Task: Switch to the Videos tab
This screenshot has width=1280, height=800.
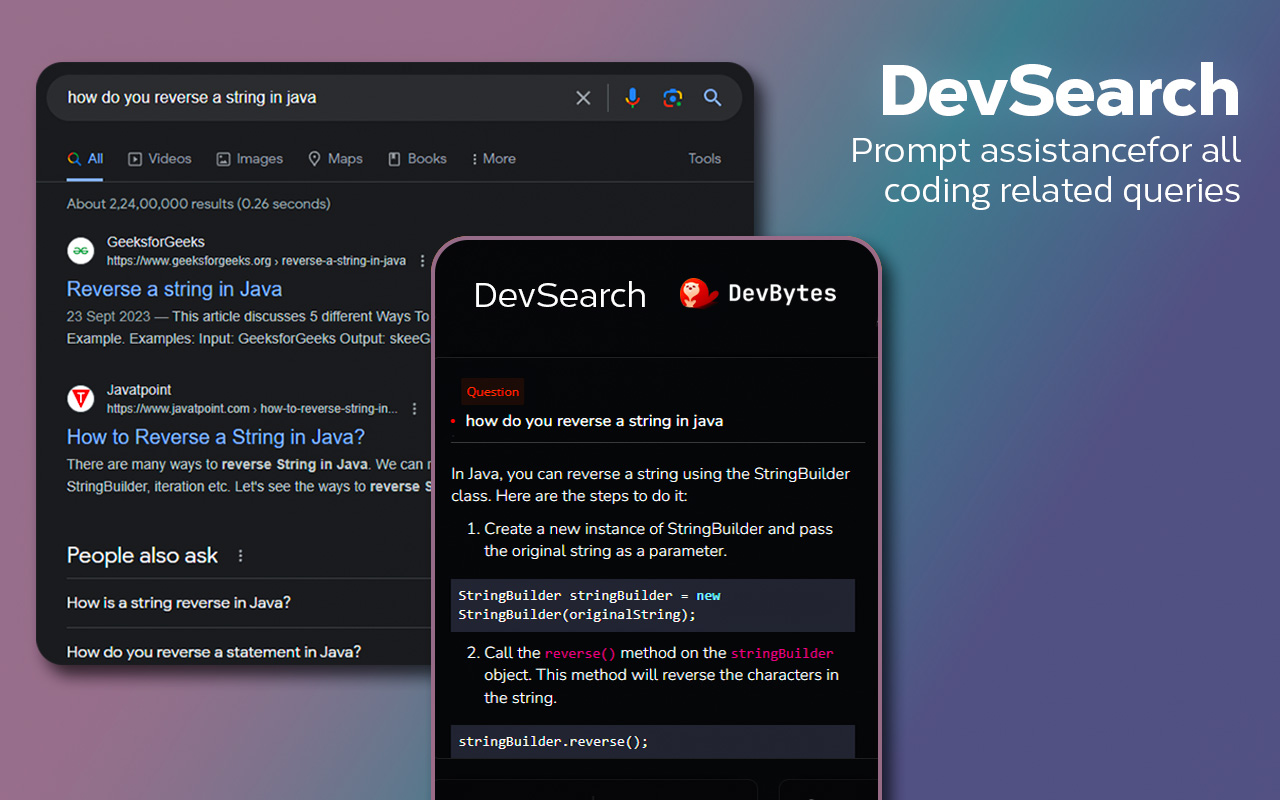Action: pos(160,159)
